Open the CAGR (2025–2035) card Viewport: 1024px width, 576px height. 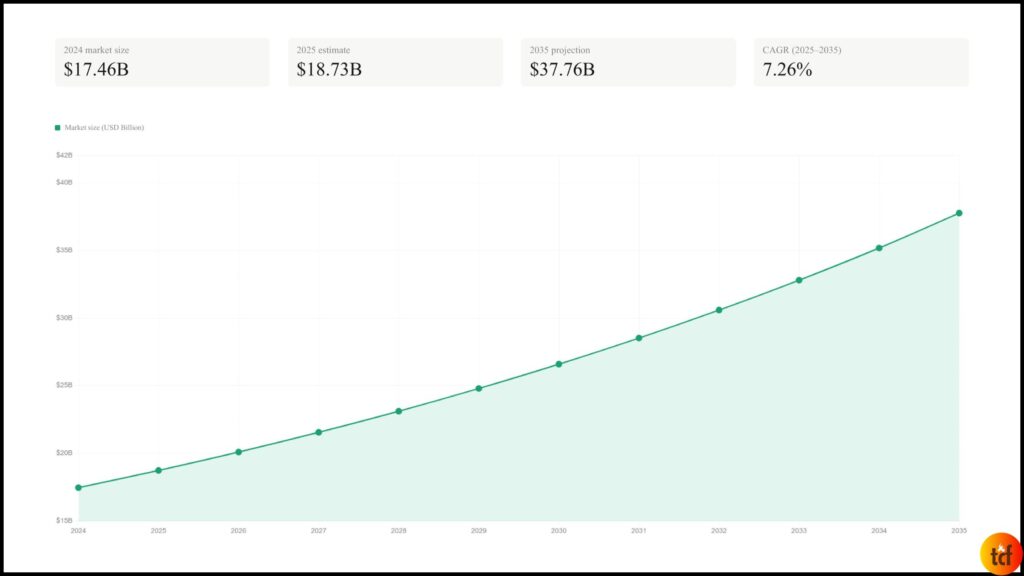point(861,62)
